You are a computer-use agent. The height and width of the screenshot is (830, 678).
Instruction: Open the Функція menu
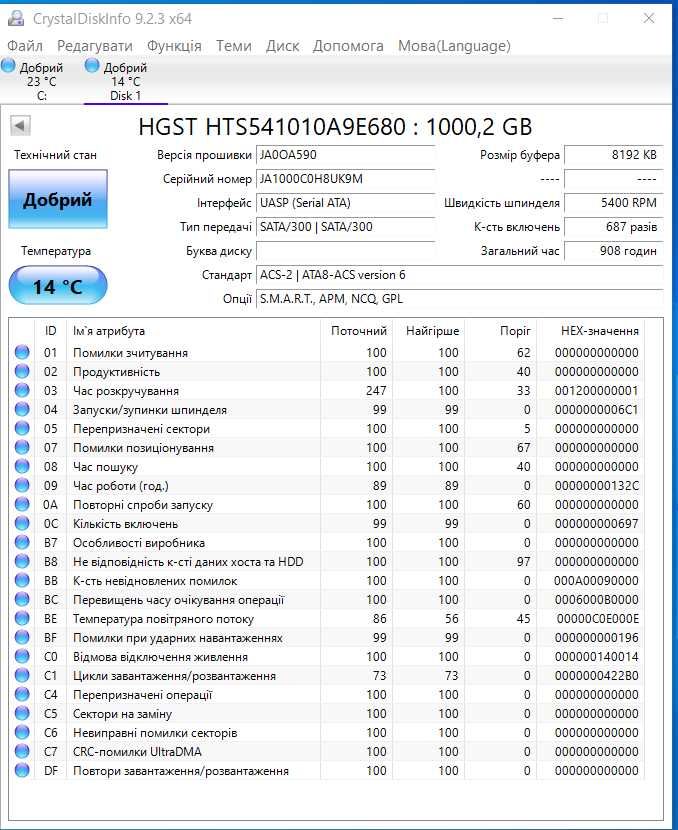[174, 46]
